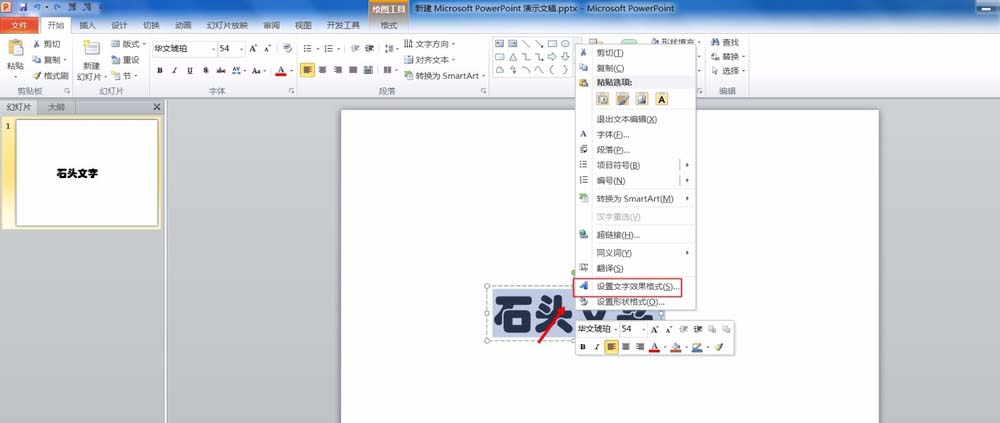This screenshot has height=423, width=1000.
Task: Select the right arrow block shape
Action: click(x=552, y=57)
